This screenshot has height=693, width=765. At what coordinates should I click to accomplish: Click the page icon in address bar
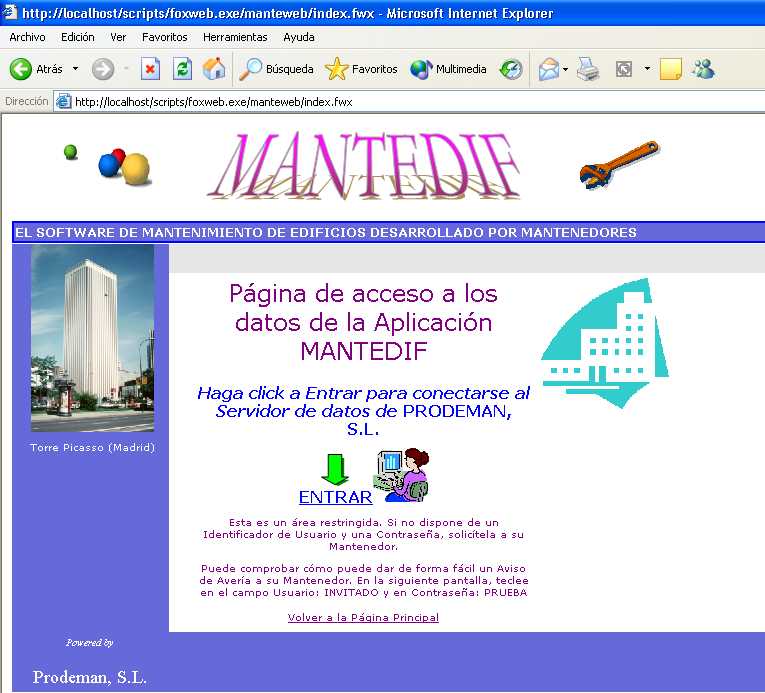click(63, 102)
